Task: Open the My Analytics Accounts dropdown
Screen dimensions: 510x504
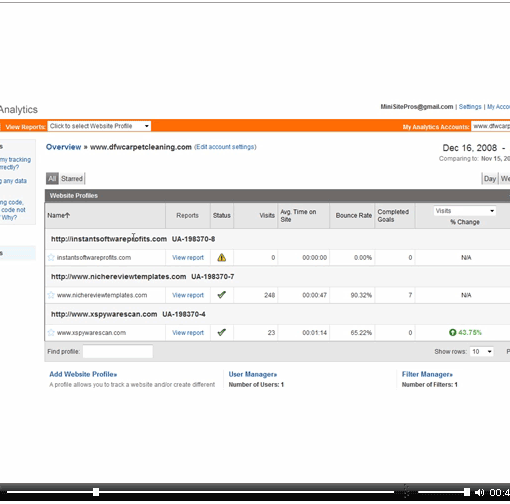Action: pyautogui.click(x=490, y=126)
